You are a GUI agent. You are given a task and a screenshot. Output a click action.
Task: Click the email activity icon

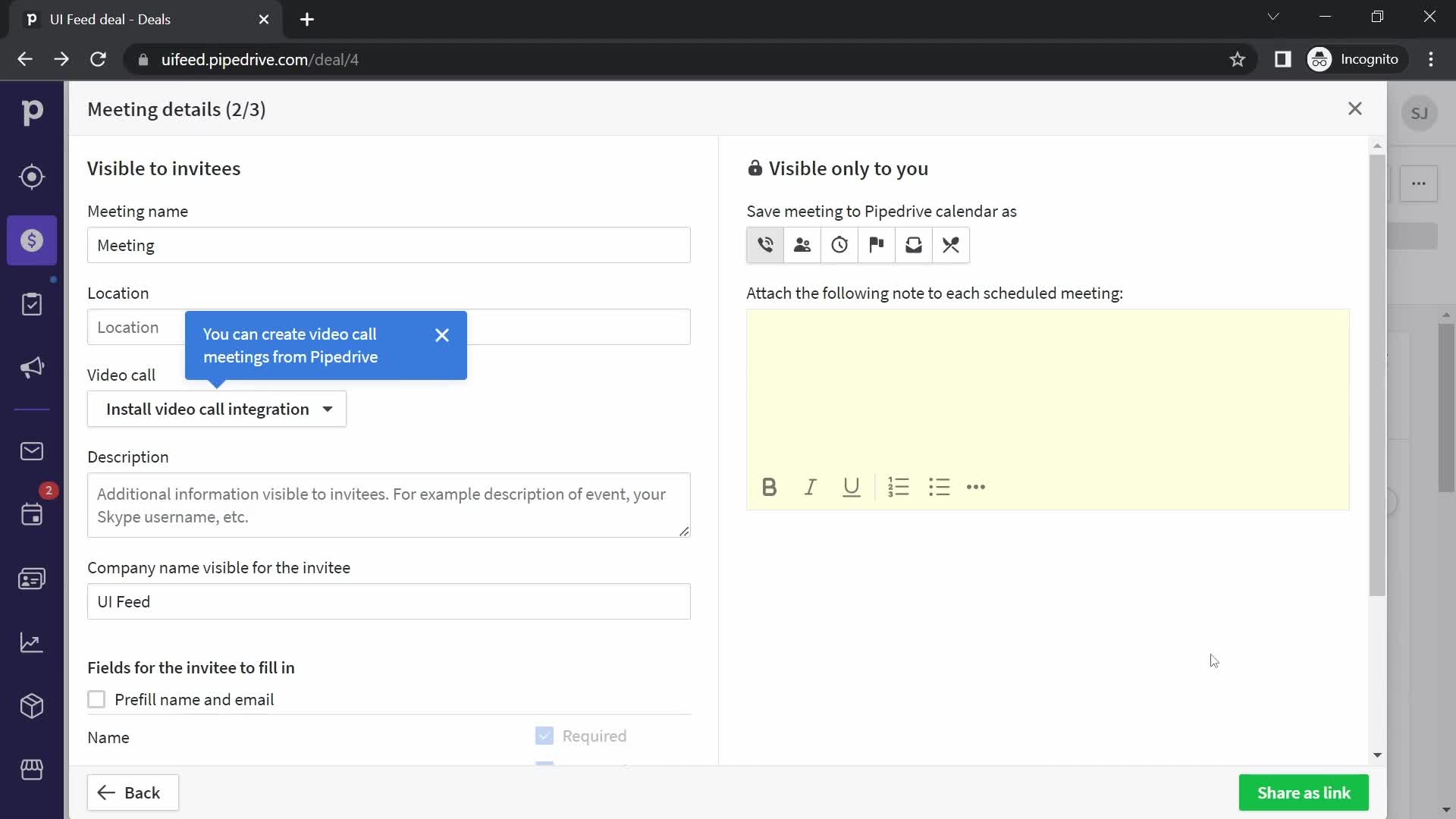point(914,244)
